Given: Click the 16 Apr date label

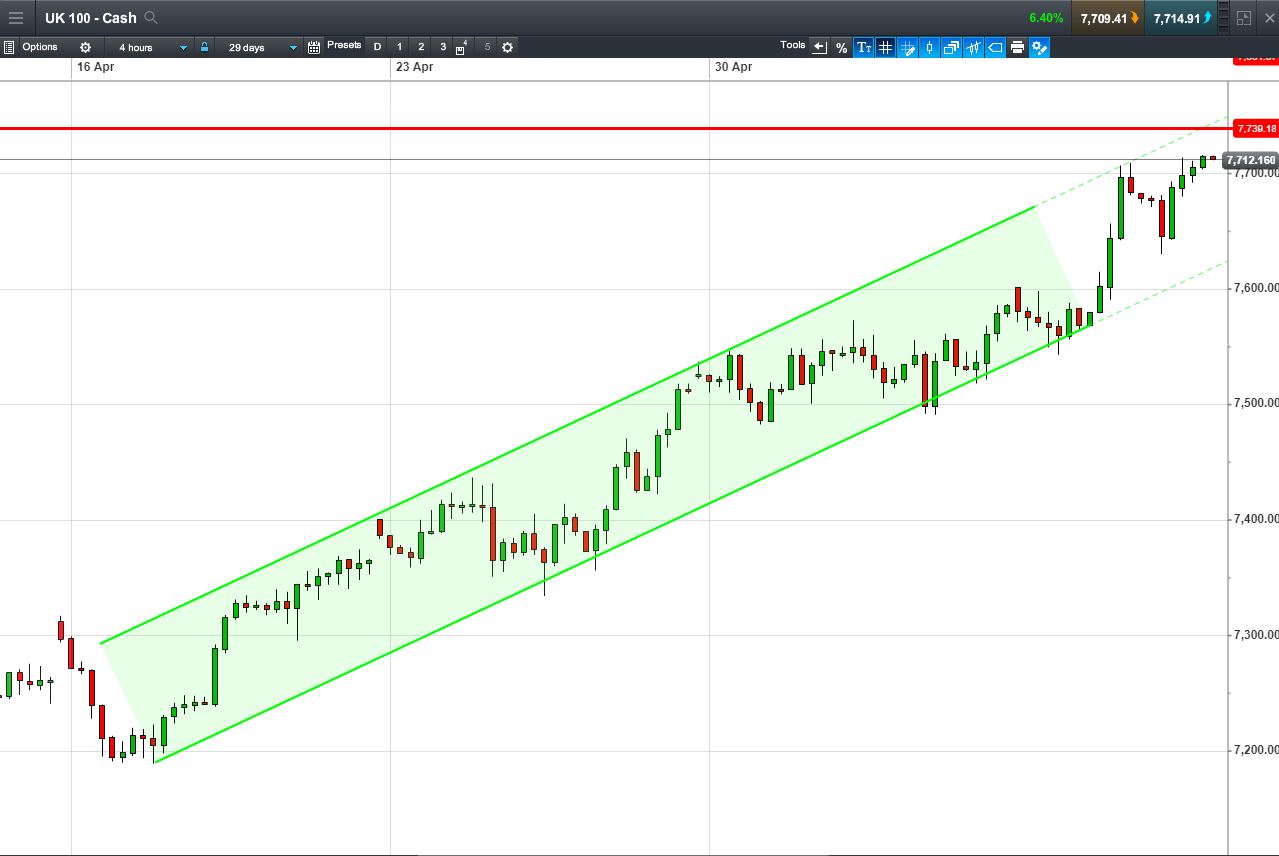Looking at the screenshot, I should click(x=96, y=67).
